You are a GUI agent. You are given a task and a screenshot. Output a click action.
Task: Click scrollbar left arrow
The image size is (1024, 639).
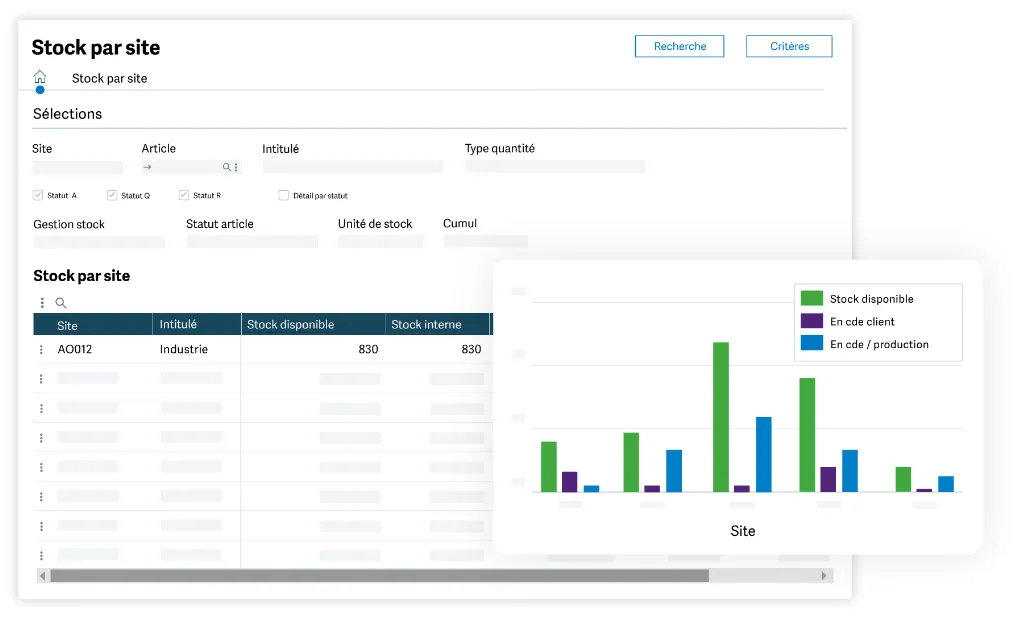pyautogui.click(x=42, y=576)
